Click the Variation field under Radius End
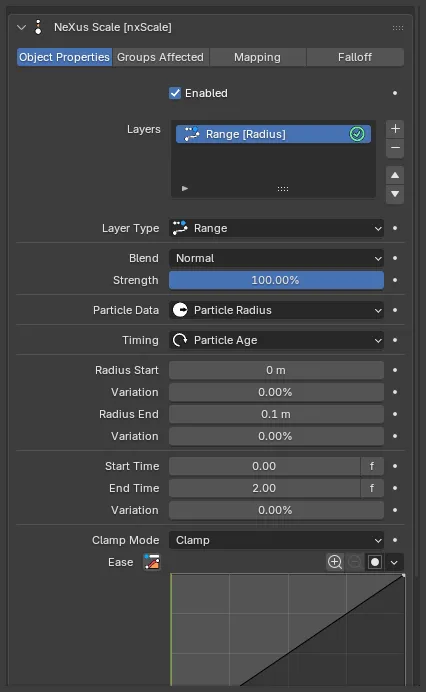The width and height of the screenshot is (426, 692). (x=276, y=436)
